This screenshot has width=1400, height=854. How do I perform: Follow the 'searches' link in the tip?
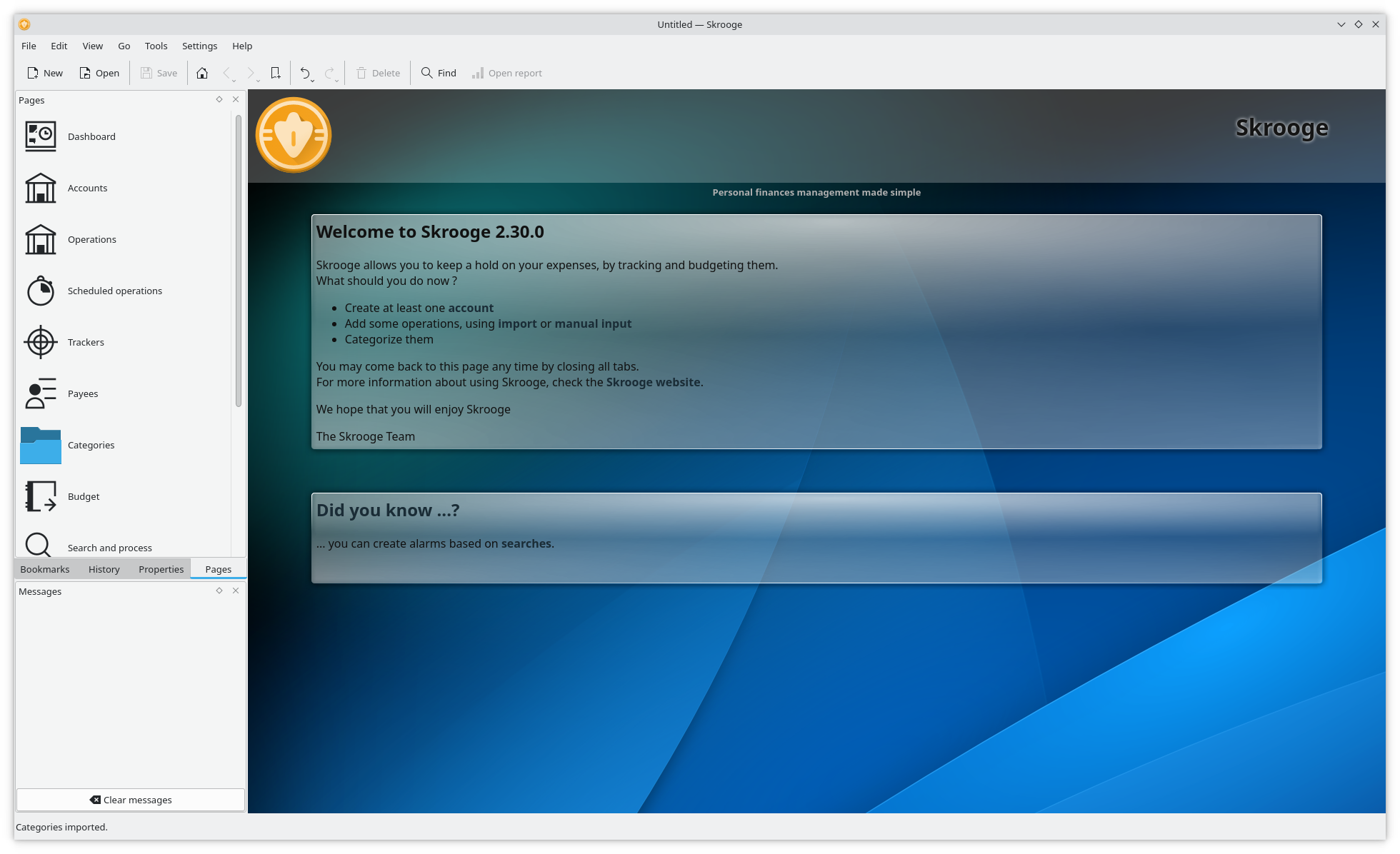point(526,543)
